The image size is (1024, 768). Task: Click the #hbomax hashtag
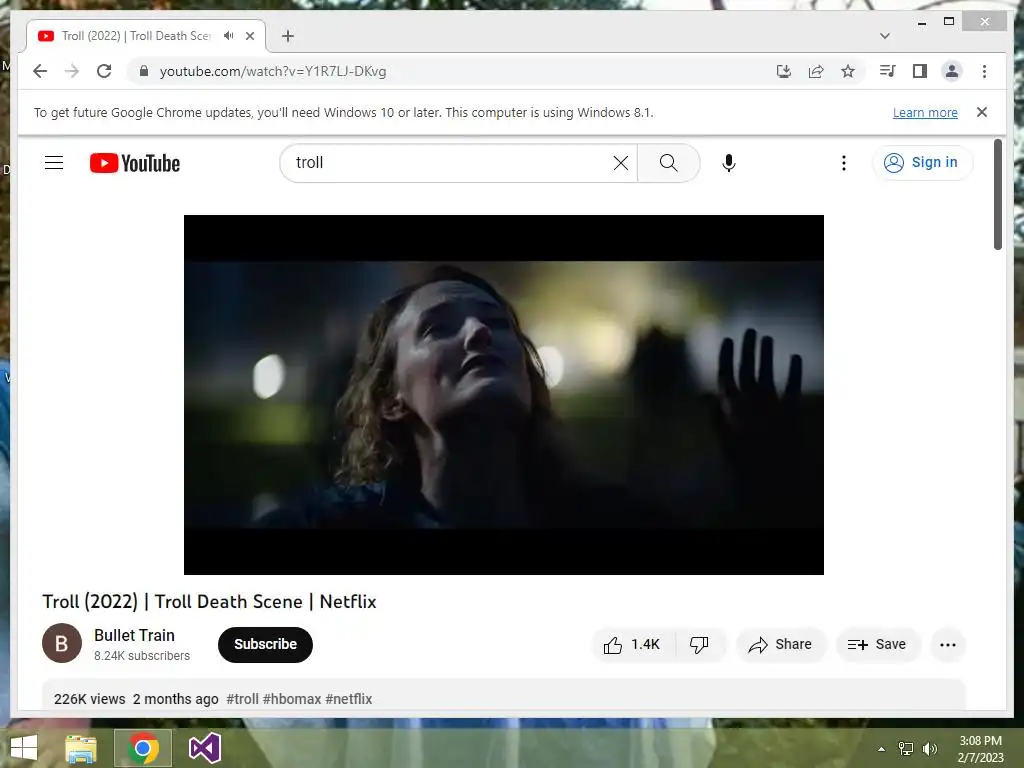click(292, 699)
